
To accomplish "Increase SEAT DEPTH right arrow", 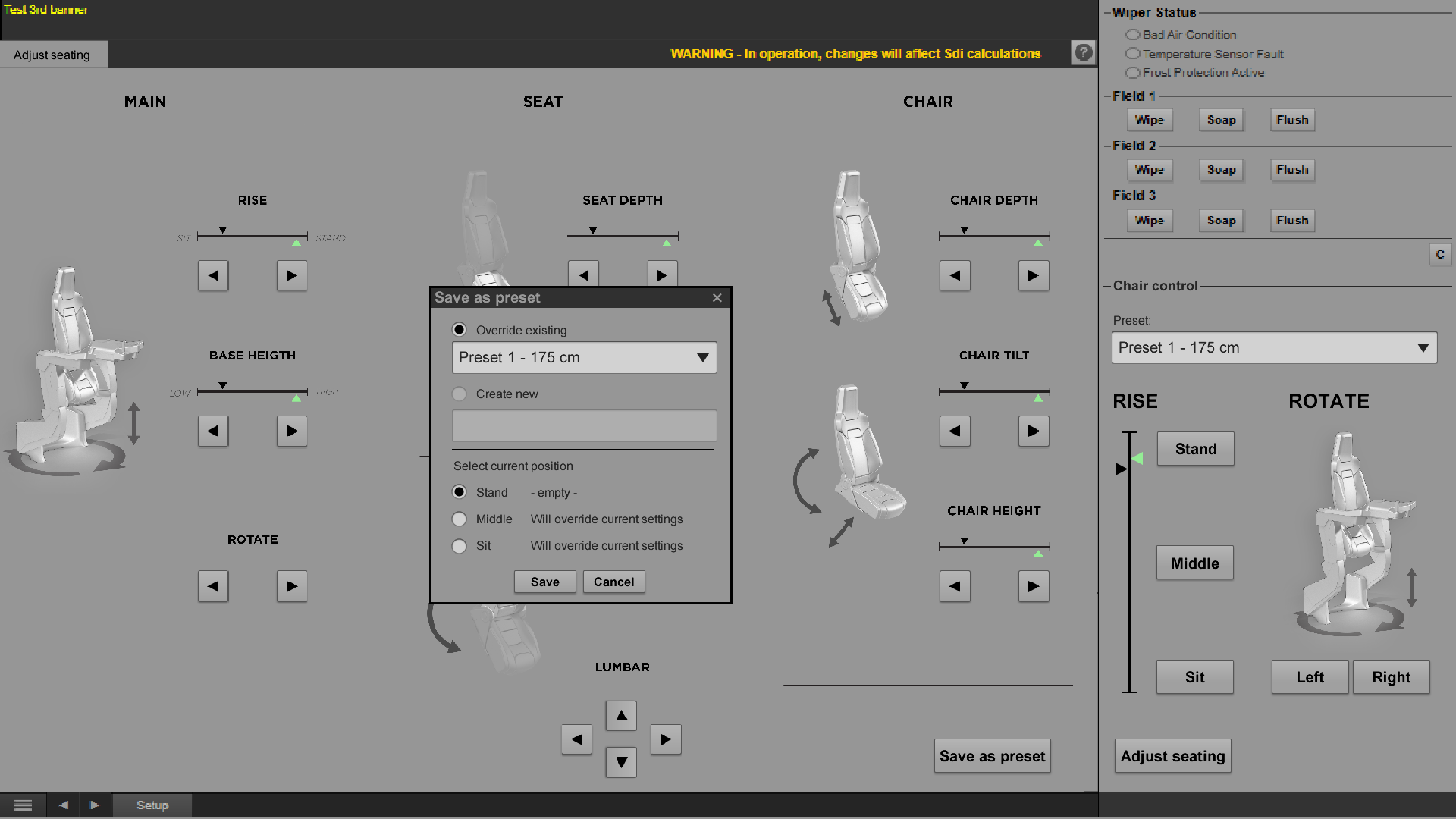I will click(662, 274).
